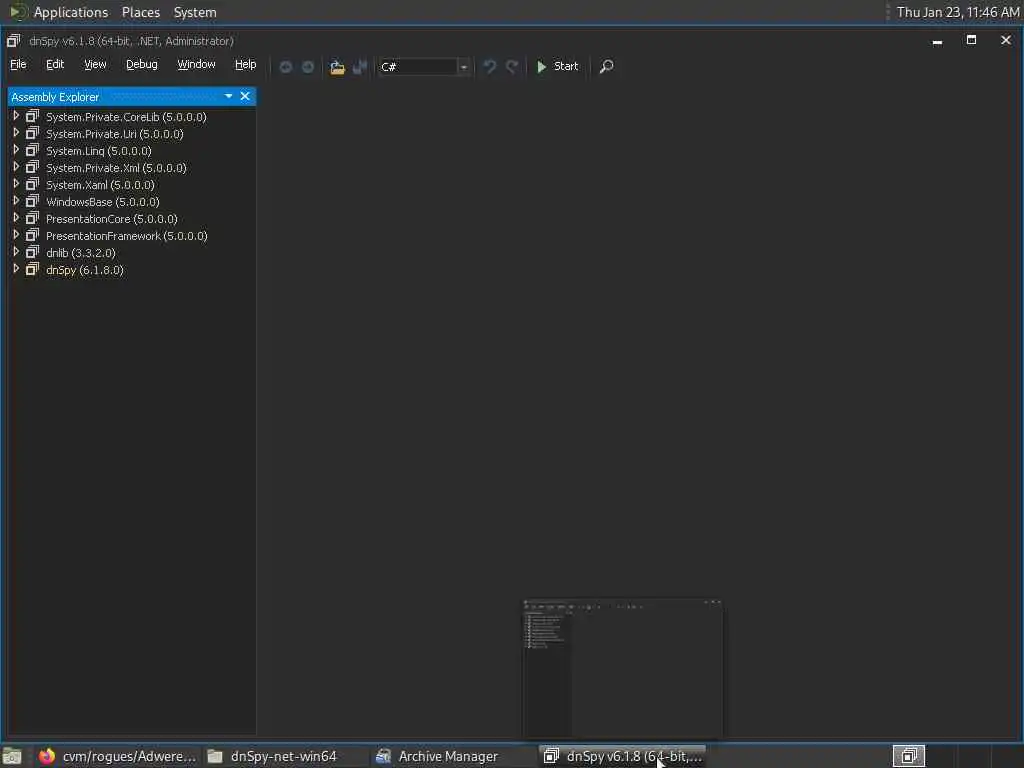Click the navigate forward toolbar icon
This screenshot has height=768, width=1024.
pyautogui.click(x=308, y=67)
